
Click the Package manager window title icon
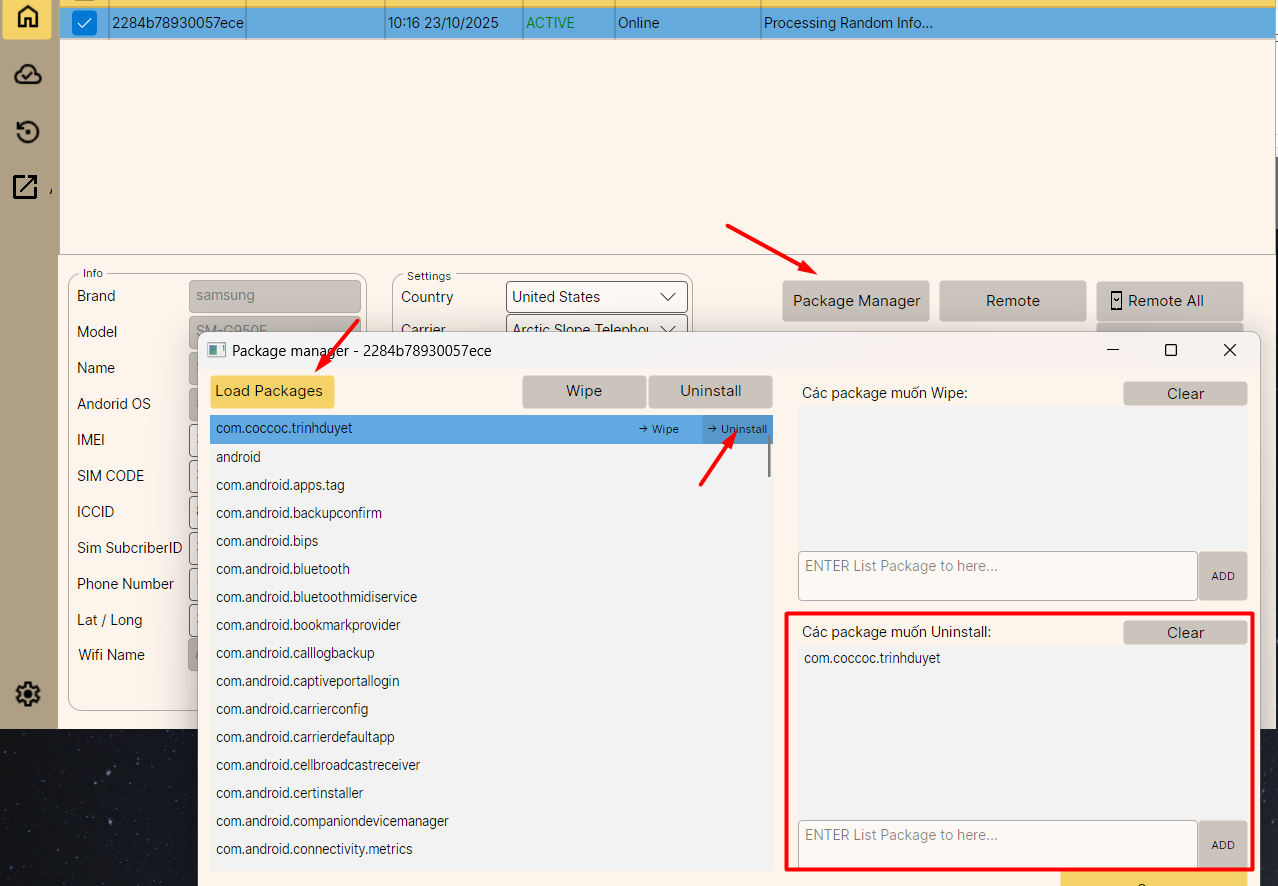point(216,351)
